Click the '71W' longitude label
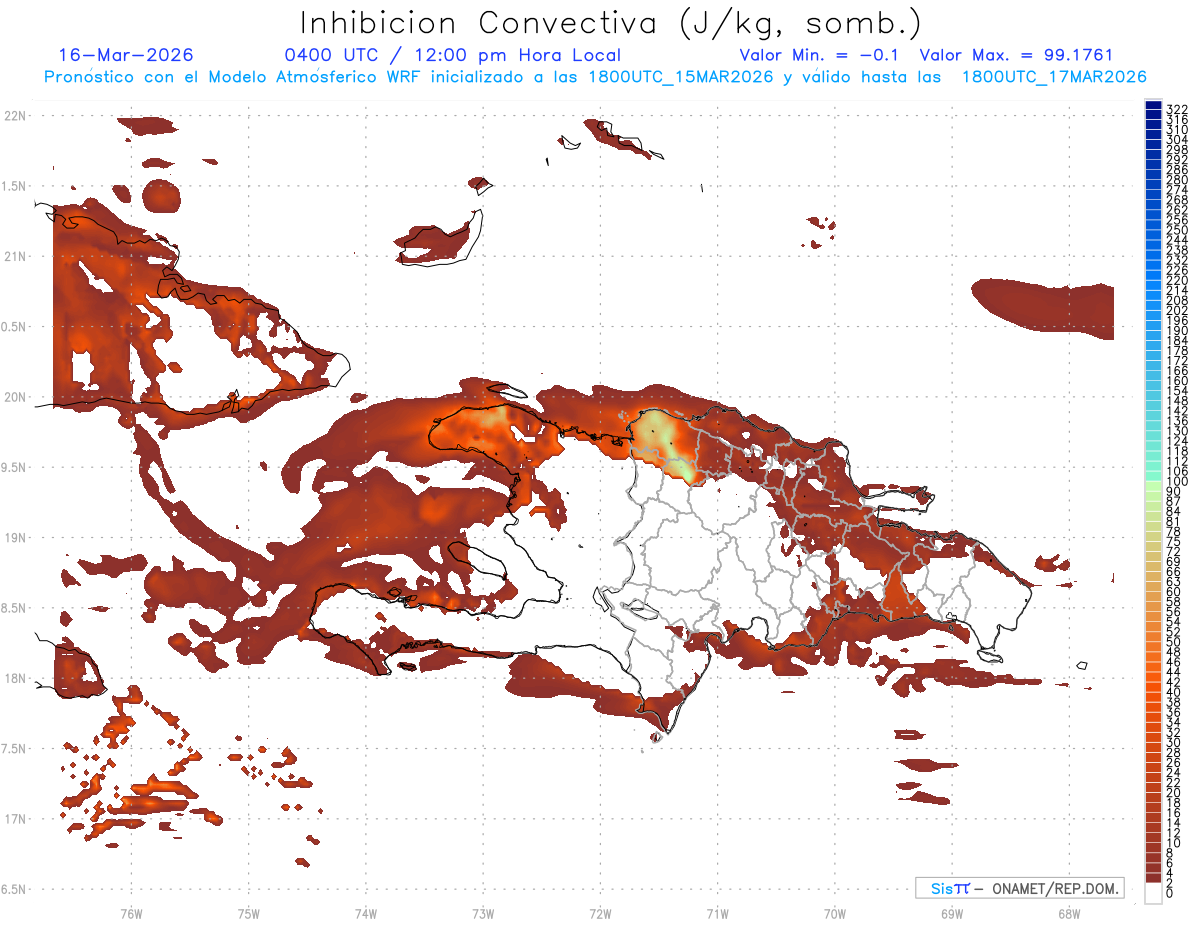Screen dimensions: 1200x927 (717, 913)
